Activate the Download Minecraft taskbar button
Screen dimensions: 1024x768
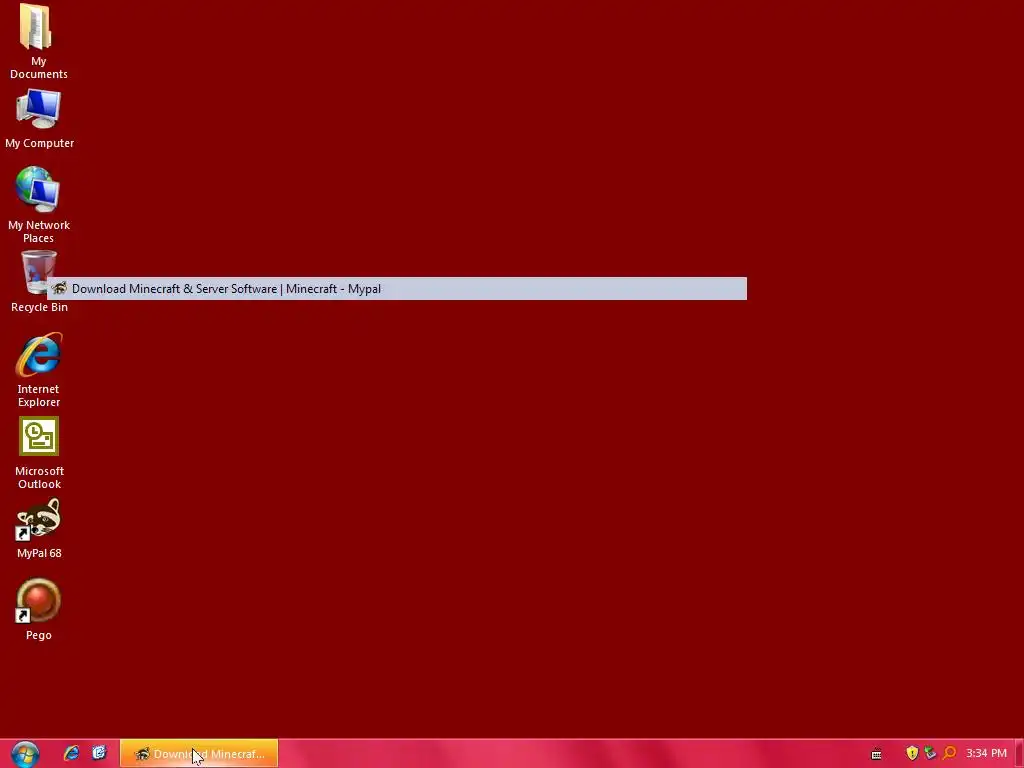(x=199, y=754)
